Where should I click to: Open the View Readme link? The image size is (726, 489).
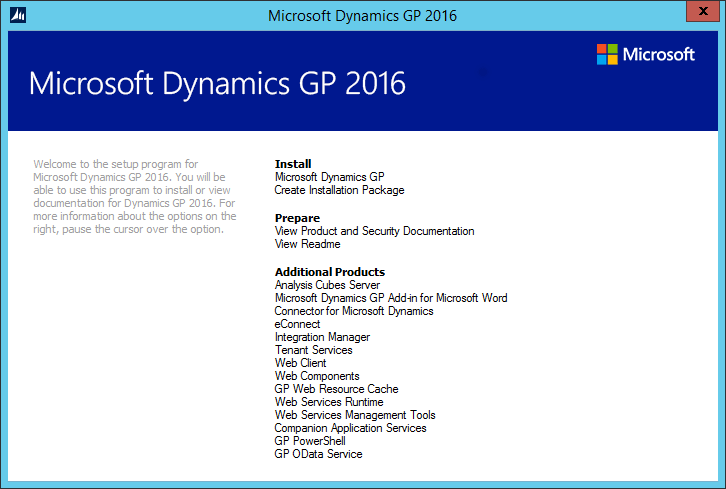point(307,244)
